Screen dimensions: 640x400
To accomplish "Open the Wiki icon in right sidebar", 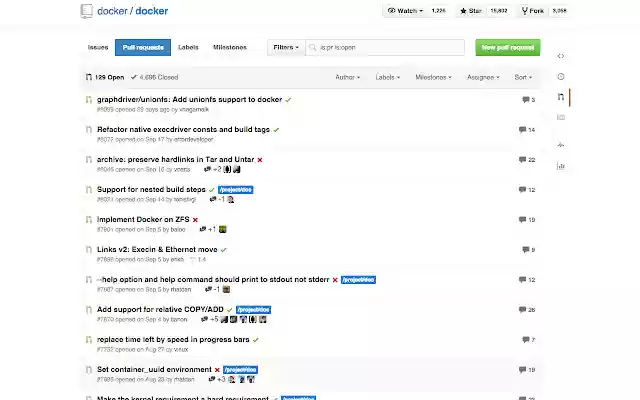I will click(x=561, y=118).
